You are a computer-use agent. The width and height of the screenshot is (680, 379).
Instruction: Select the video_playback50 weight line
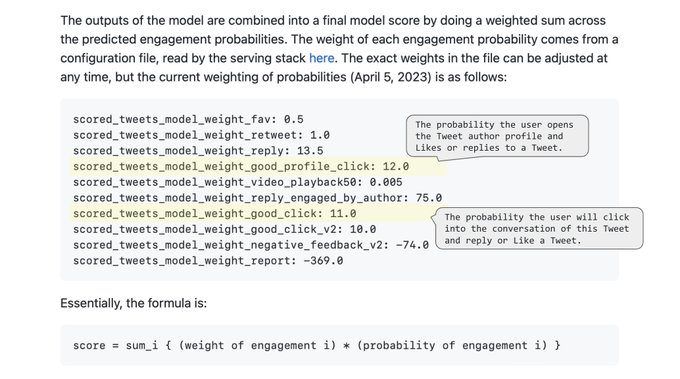[x=238, y=182]
